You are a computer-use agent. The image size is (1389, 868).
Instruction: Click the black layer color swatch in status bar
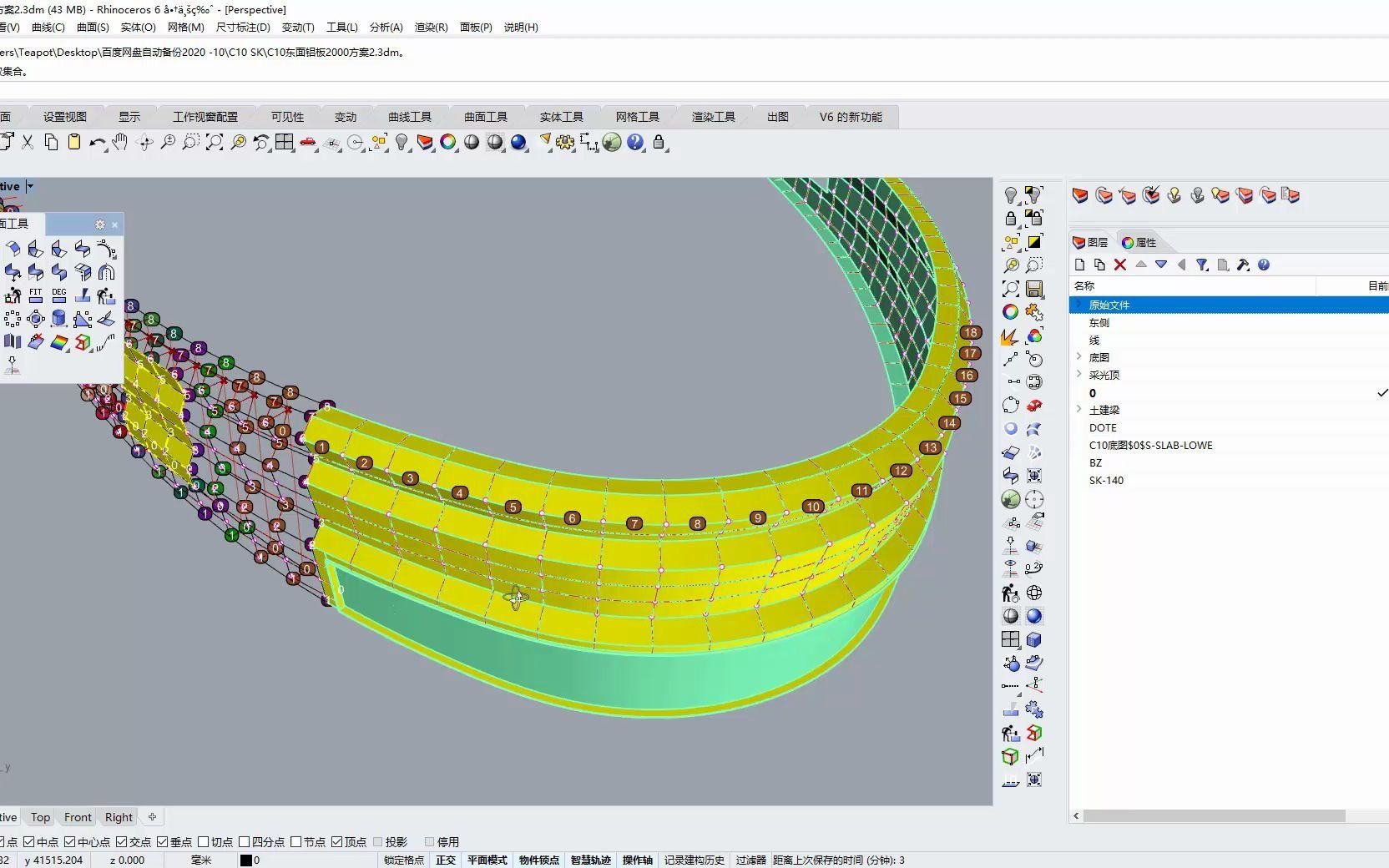tap(245, 860)
